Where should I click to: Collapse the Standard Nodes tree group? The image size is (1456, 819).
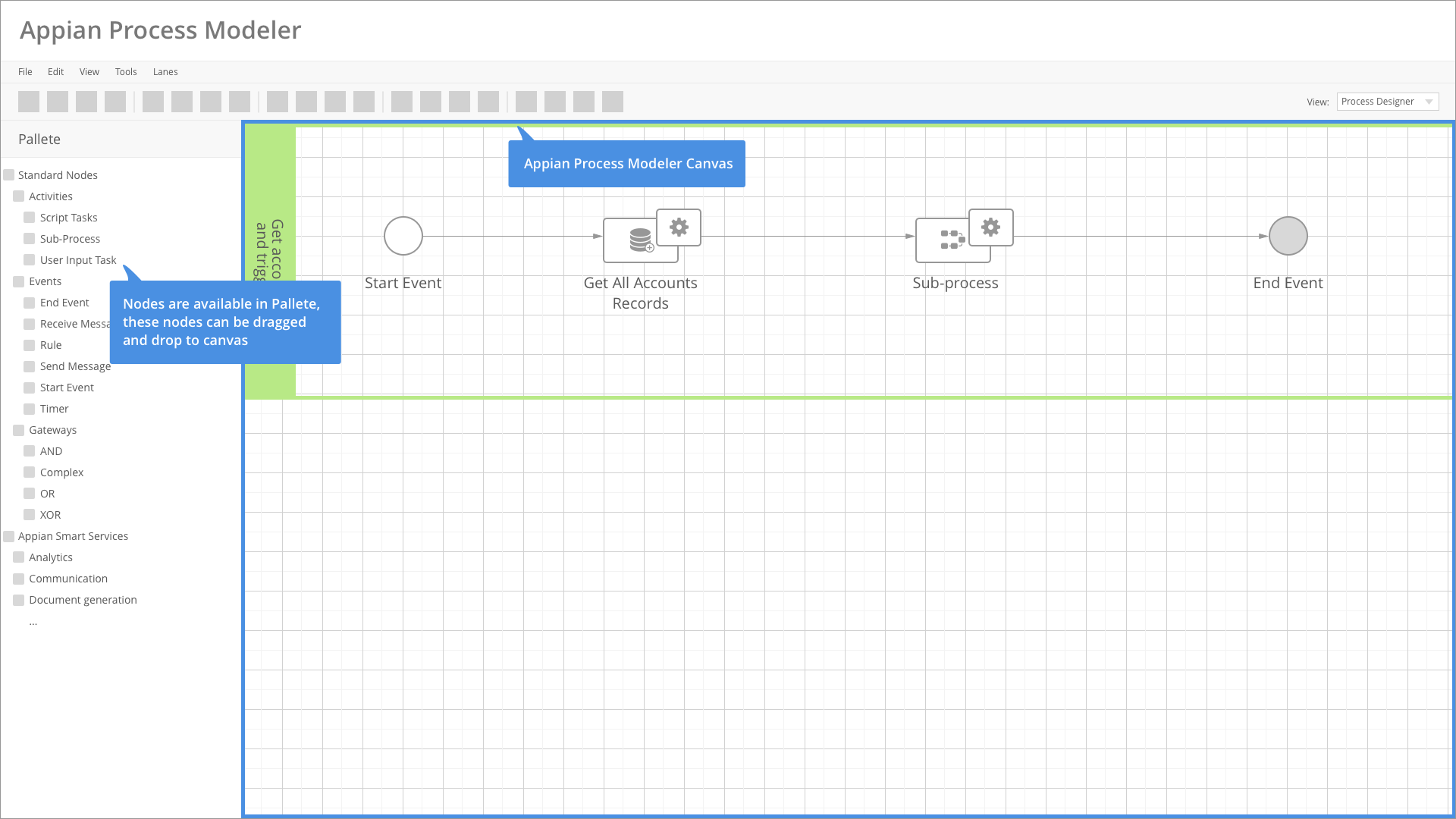(9, 175)
